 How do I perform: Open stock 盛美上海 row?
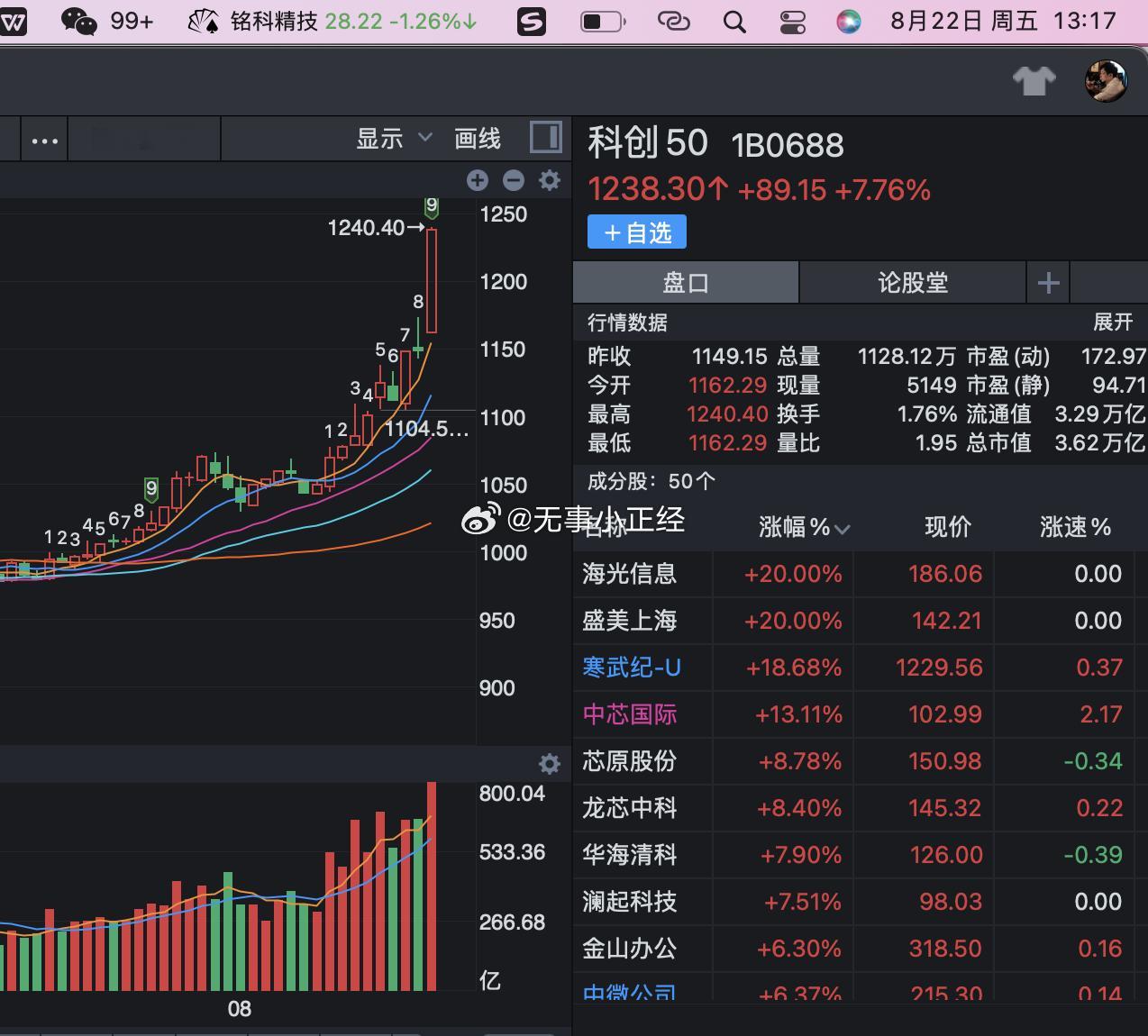[860, 621]
